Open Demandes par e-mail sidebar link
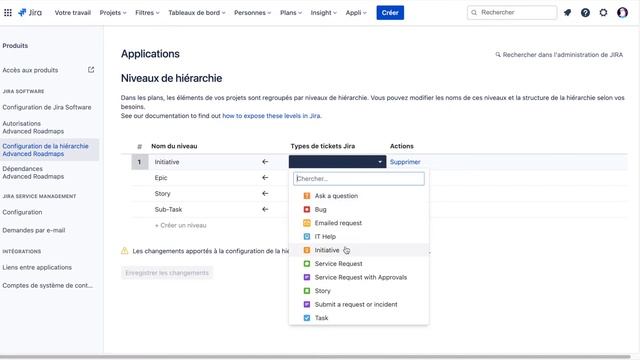Viewport: 640px width, 360px height. pos(34,230)
